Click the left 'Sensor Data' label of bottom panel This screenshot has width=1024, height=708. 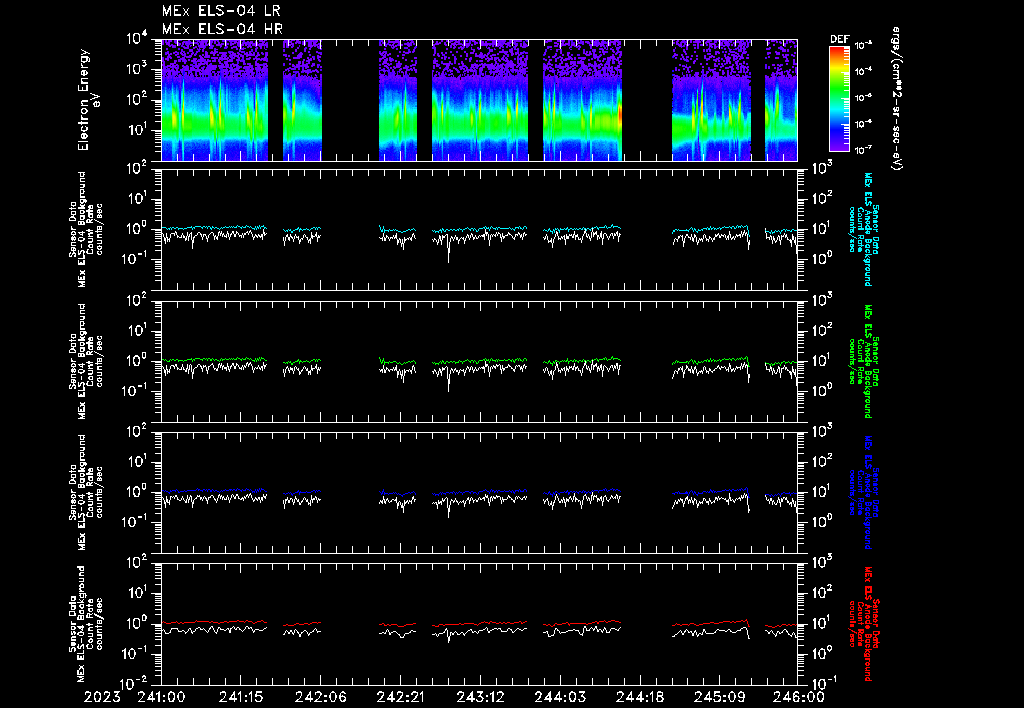click(72, 624)
